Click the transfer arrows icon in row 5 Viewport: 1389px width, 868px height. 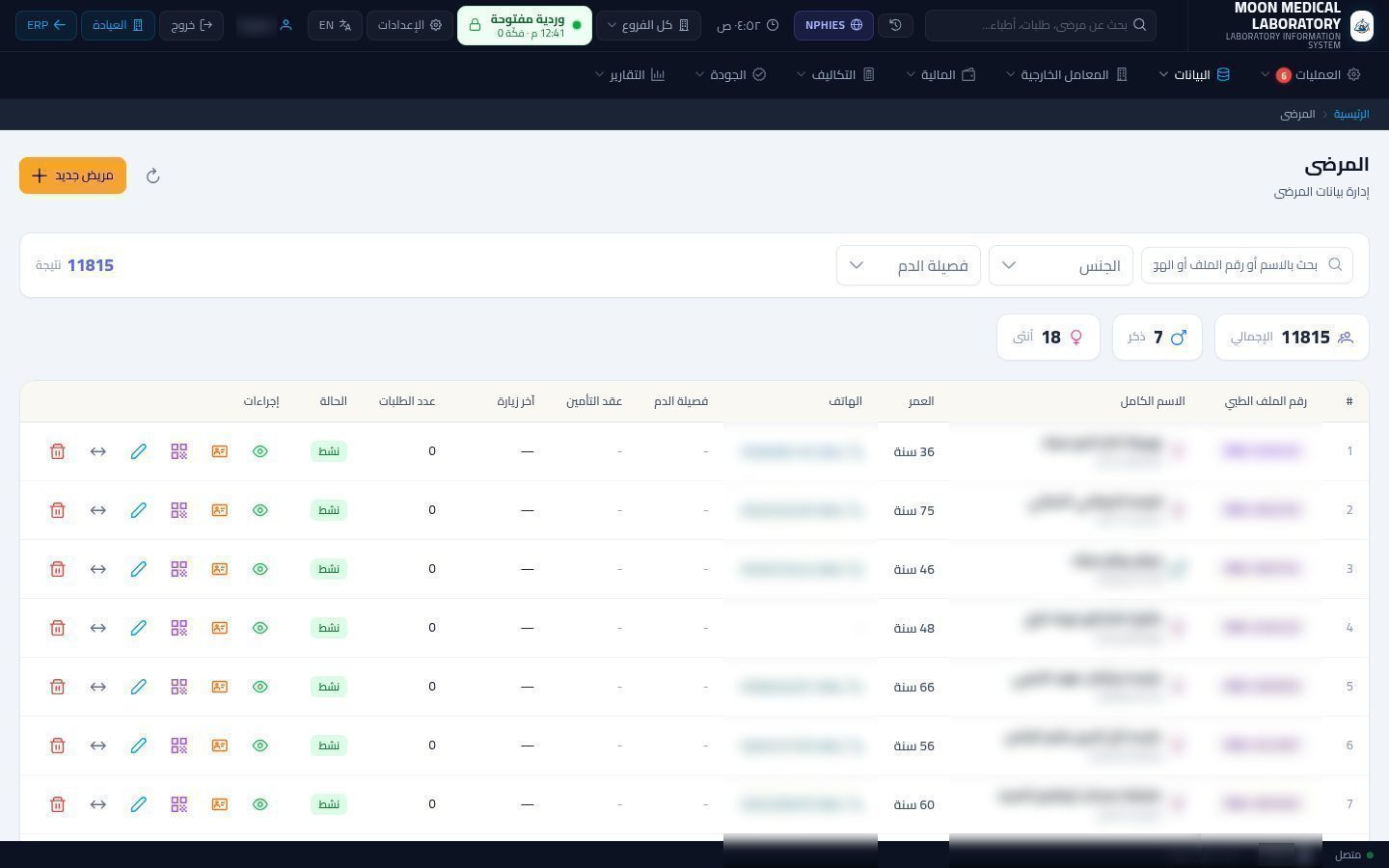(x=98, y=687)
